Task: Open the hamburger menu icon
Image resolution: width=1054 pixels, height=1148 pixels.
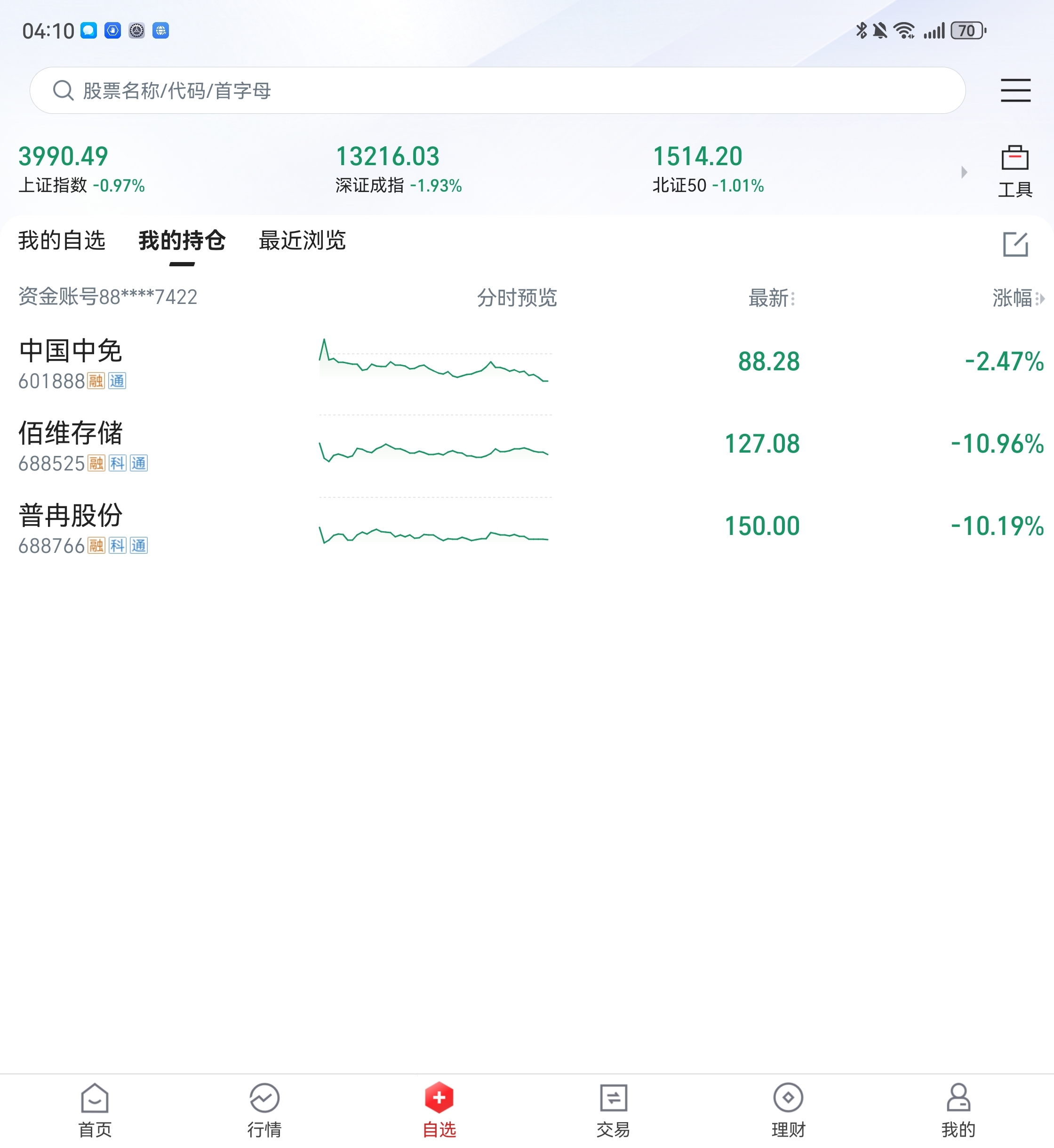Action: tap(1015, 90)
